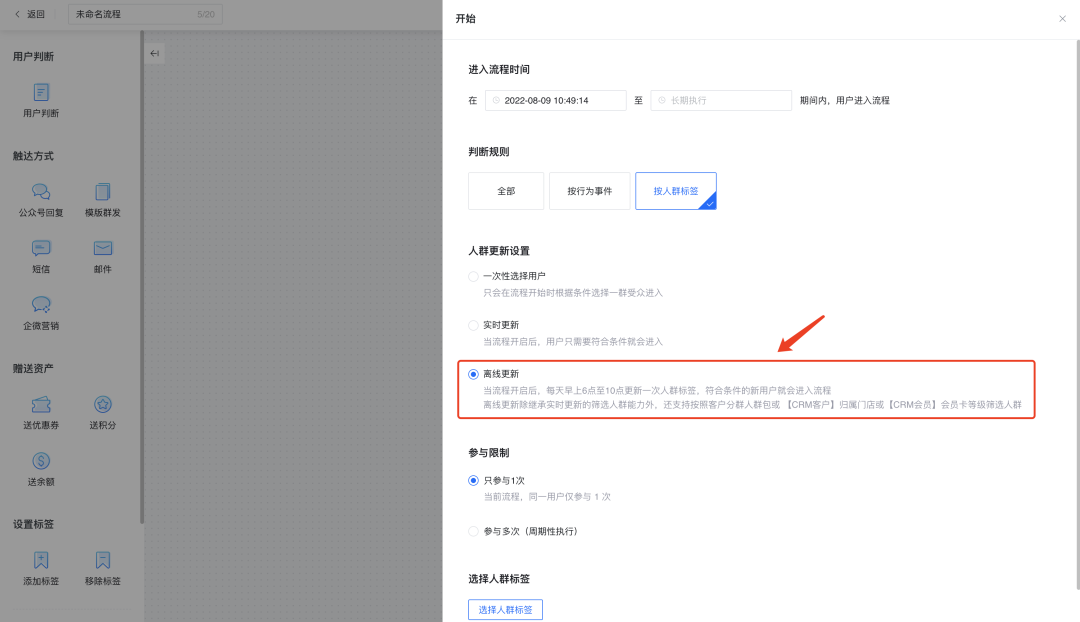The height and width of the screenshot is (622, 1080).
Task: Click the 参与限制 heading
Action: click(x=488, y=453)
